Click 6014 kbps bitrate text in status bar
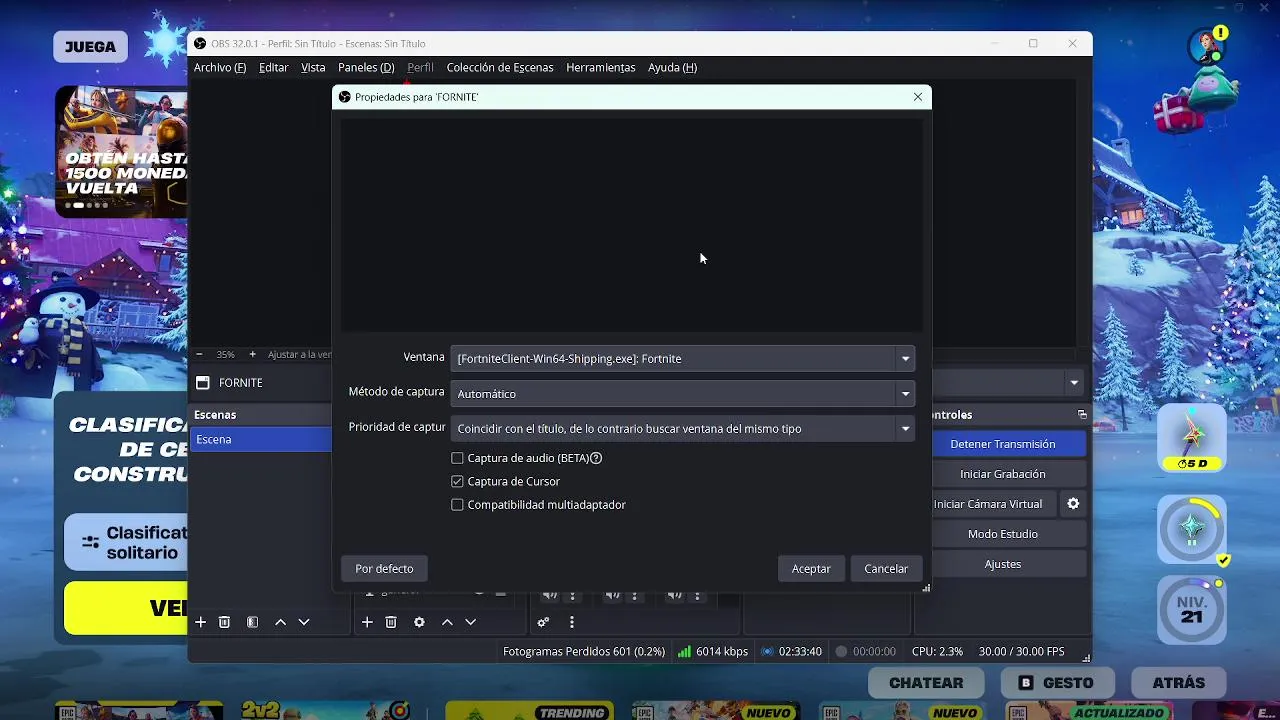Viewport: 1280px width, 720px height. point(722,651)
